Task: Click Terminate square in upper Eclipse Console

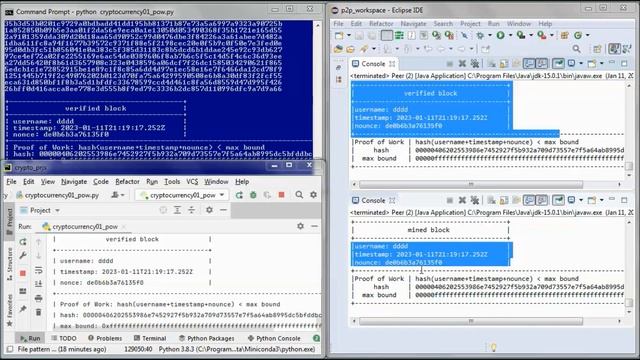Action: [449, 64]
